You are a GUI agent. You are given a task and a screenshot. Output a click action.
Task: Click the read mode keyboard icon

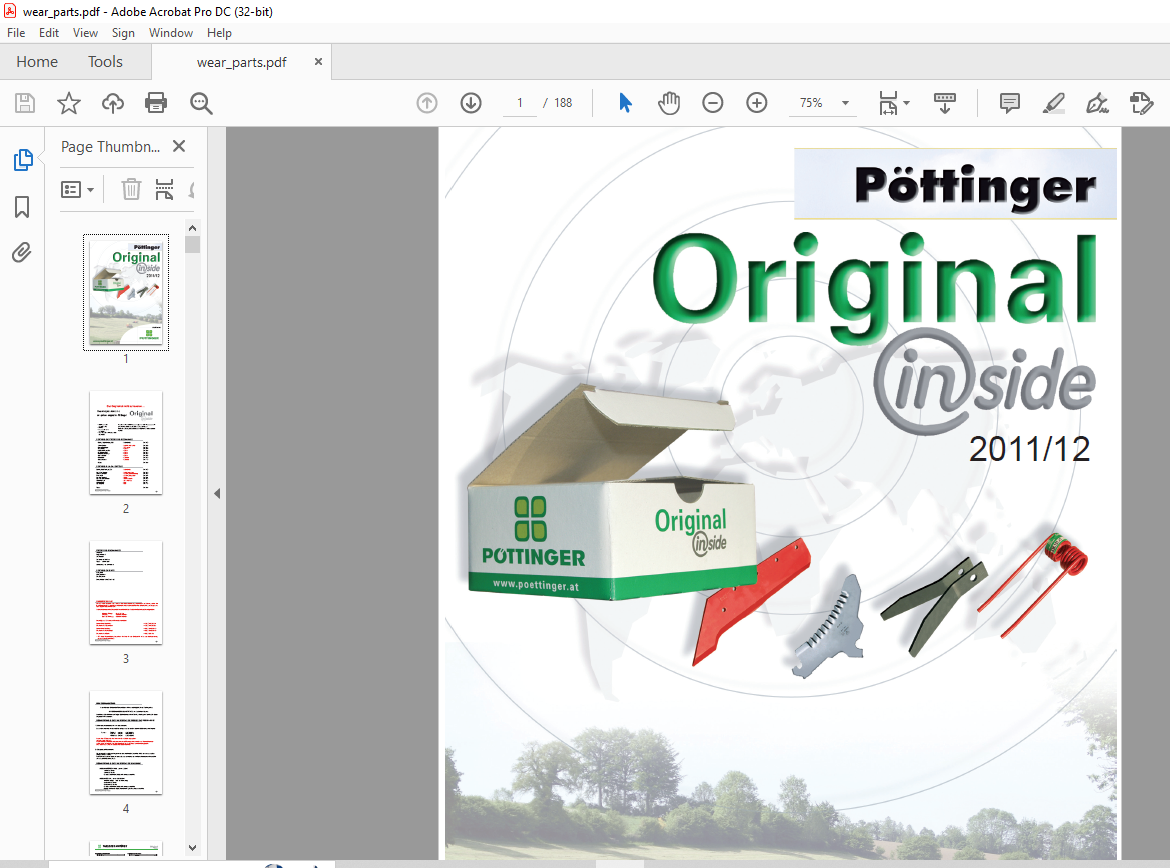tap(945, 103)
